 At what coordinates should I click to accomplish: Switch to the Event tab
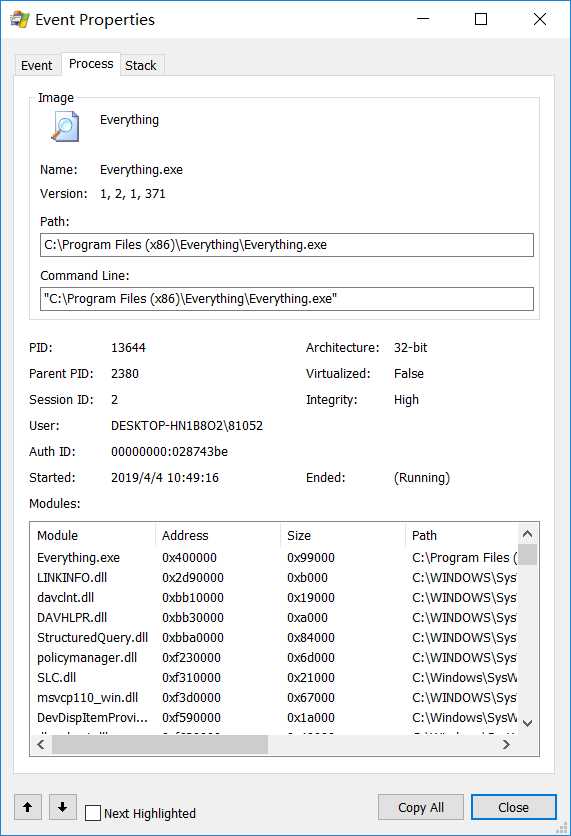click(37, 66)
